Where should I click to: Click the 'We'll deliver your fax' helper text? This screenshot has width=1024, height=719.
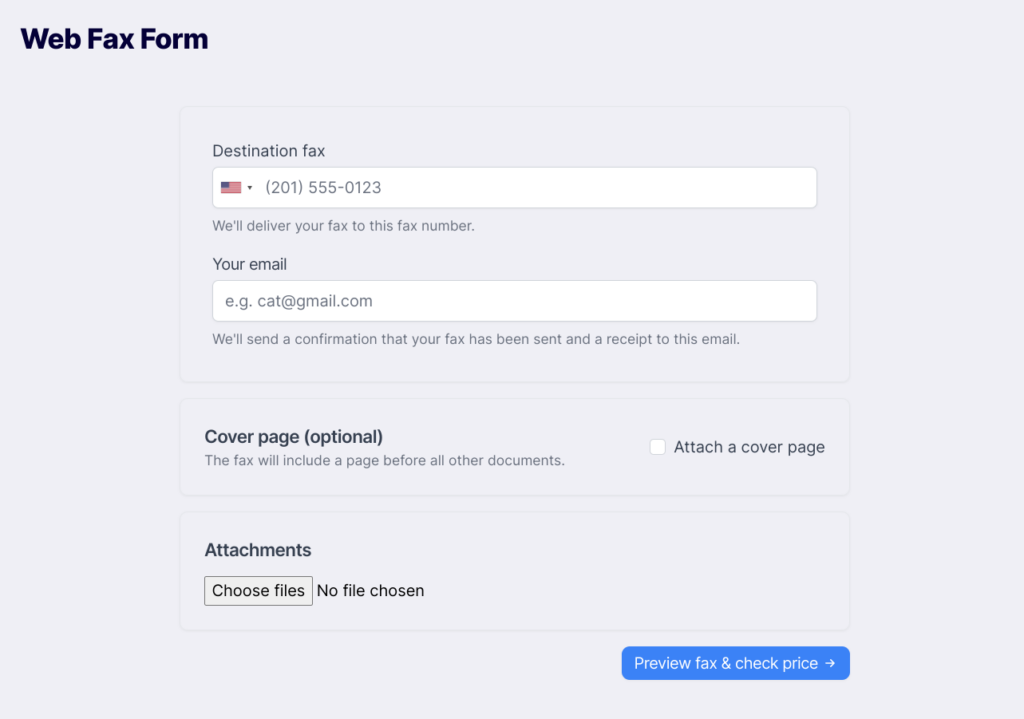coord(344,226)
